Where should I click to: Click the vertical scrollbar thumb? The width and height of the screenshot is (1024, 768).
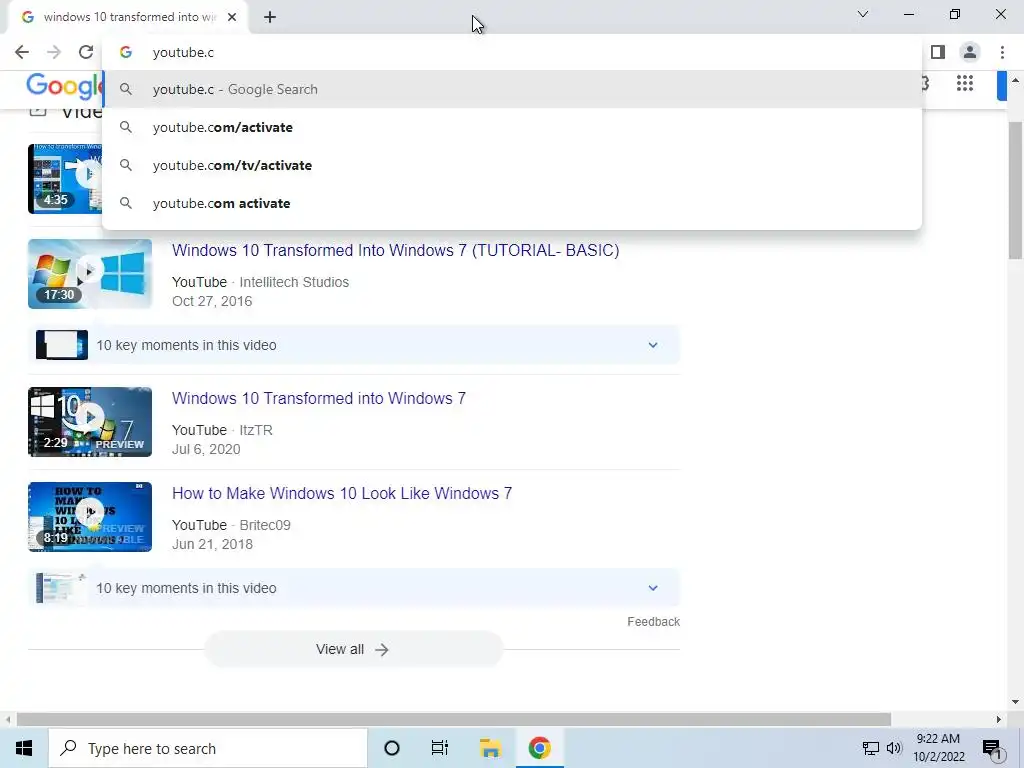1015,191
